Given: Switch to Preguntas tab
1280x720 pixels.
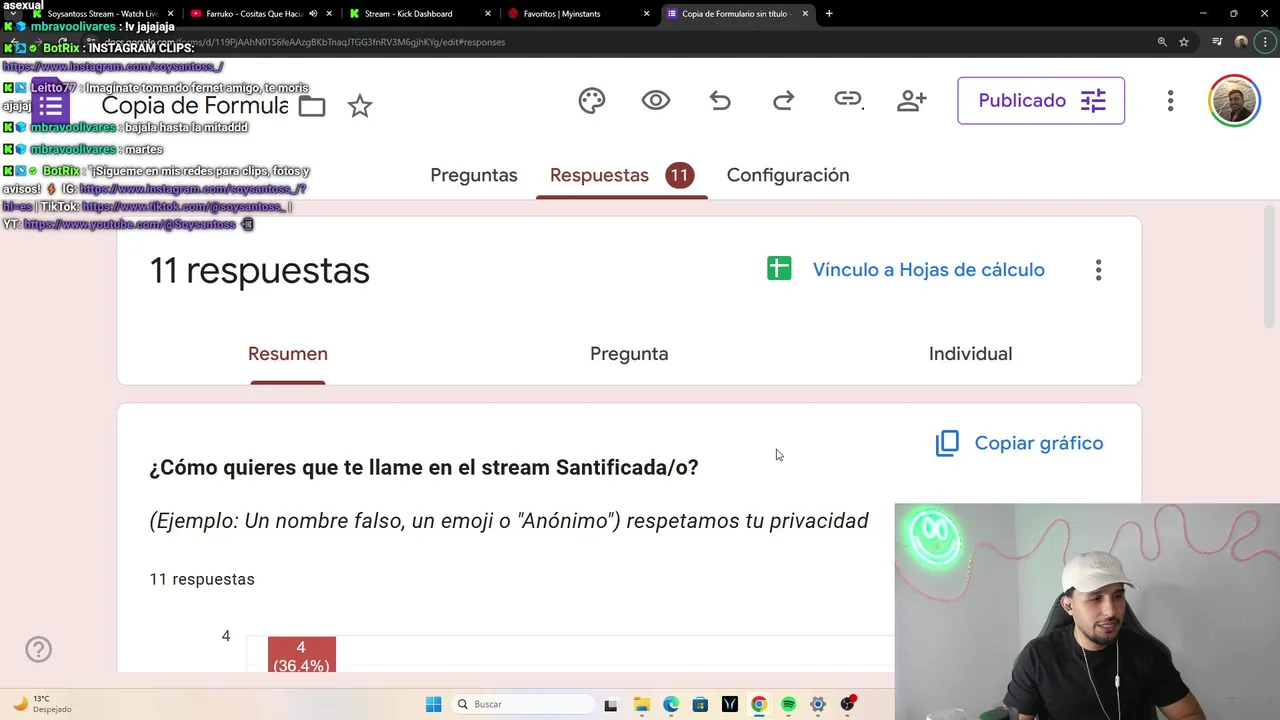Looking at the screenshot, I should pyautogui.click(x=474, y=175).
